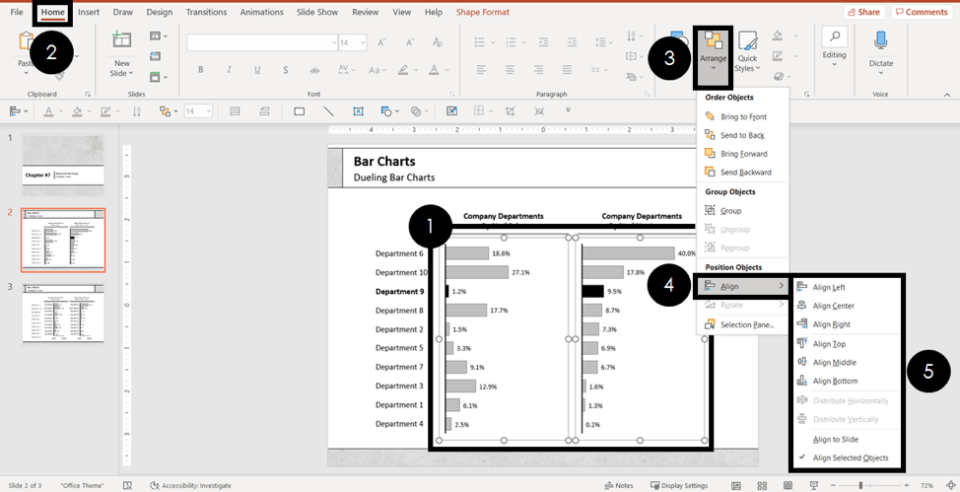Choose Bring to Front
This screenshot has height=492, width=960.
pyautogui.click(x=743, y=116)
